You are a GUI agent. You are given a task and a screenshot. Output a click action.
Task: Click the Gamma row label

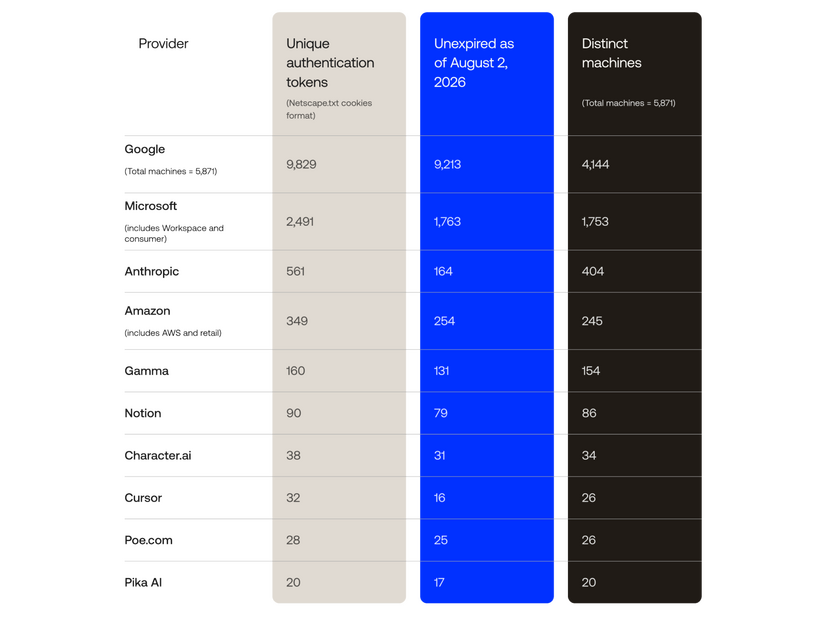(146, 371)
